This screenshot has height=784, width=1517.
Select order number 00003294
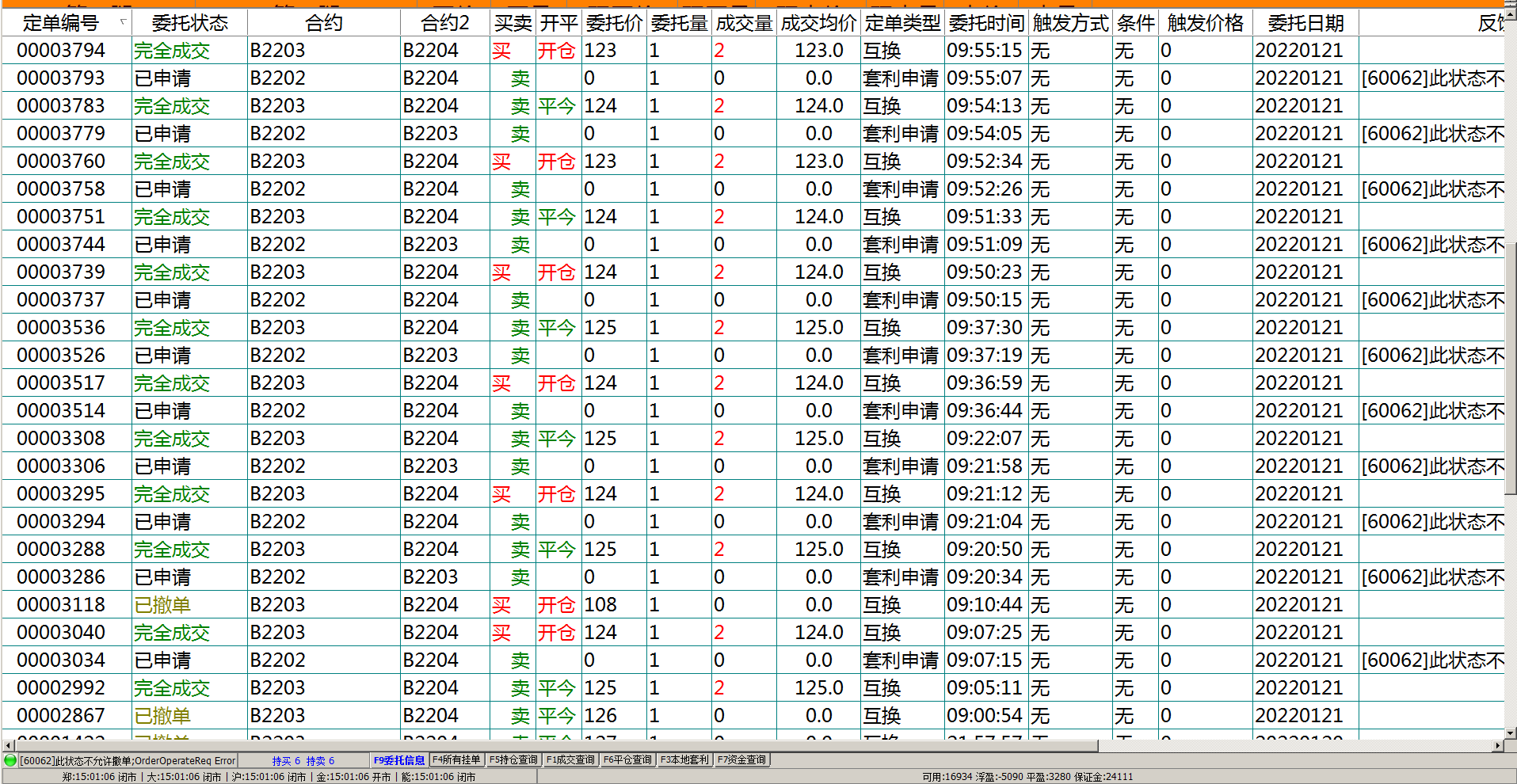[x=61, y=522]
